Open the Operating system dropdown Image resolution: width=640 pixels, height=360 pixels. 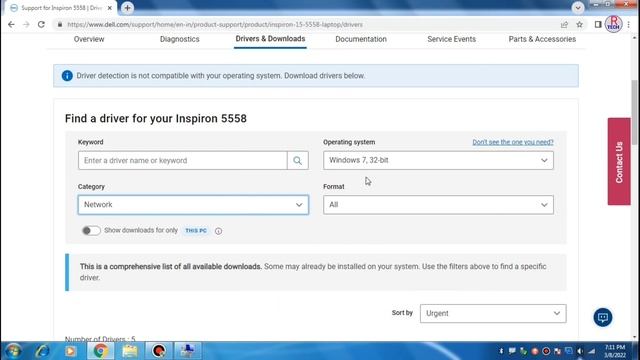click(x=438, y=160)
